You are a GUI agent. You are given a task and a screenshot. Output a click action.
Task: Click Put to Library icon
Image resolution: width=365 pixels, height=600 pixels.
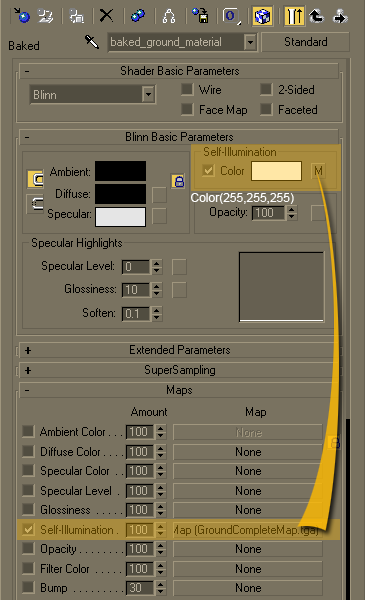pyautogui.click(x=200, y=16)
